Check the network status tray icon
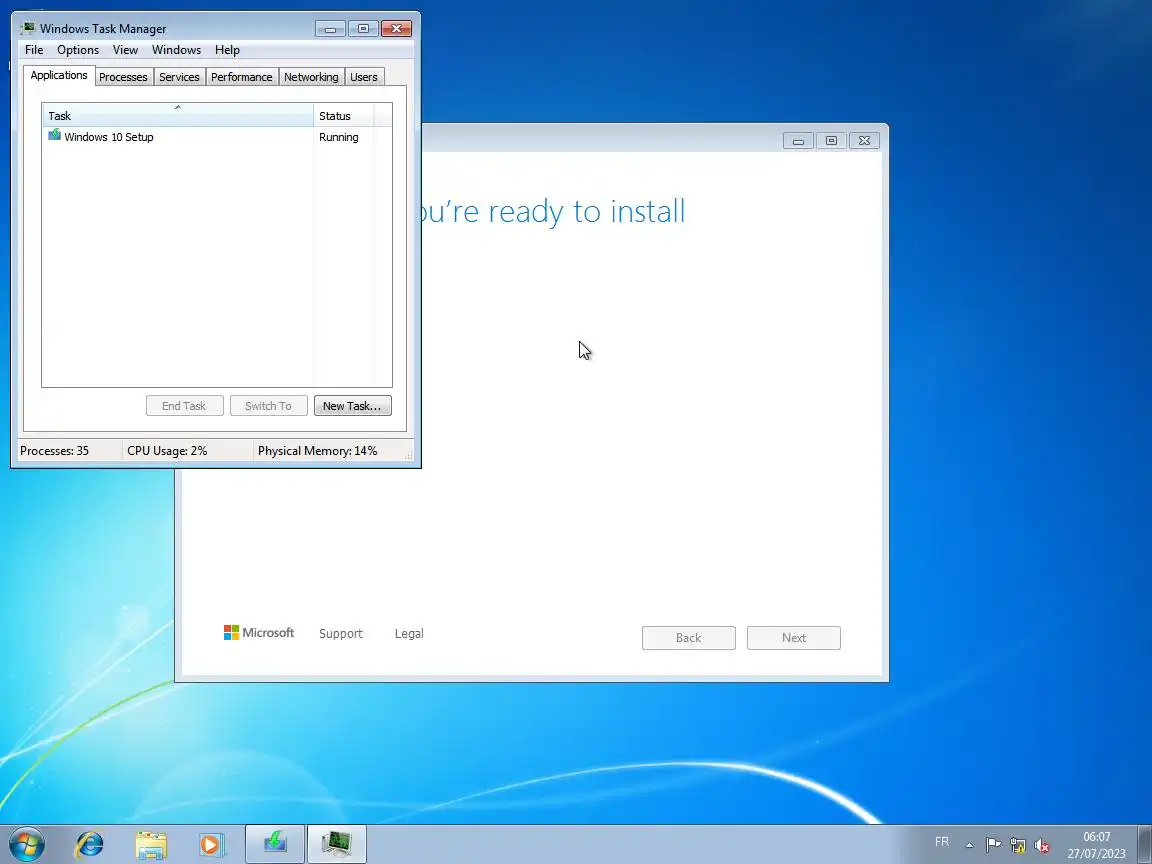This screenshot has height=864, width=1152. coord(1018,845)
